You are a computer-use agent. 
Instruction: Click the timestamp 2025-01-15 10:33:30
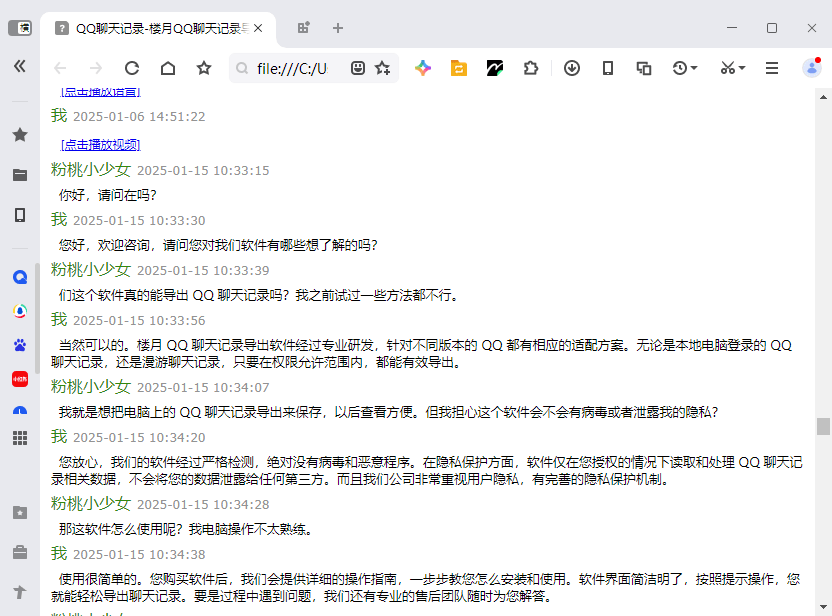point(139,221)
